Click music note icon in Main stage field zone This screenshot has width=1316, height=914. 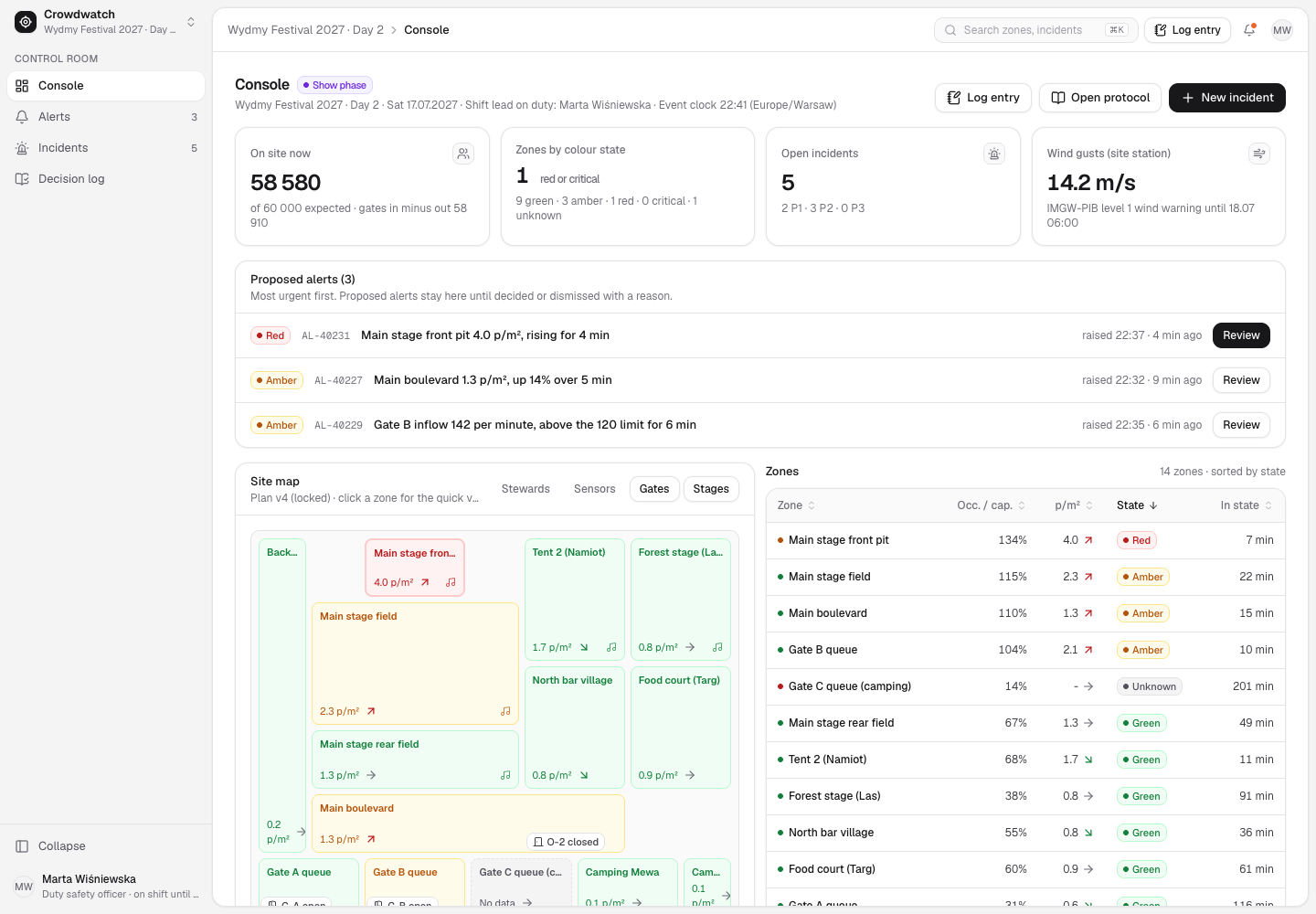(505, 711)
